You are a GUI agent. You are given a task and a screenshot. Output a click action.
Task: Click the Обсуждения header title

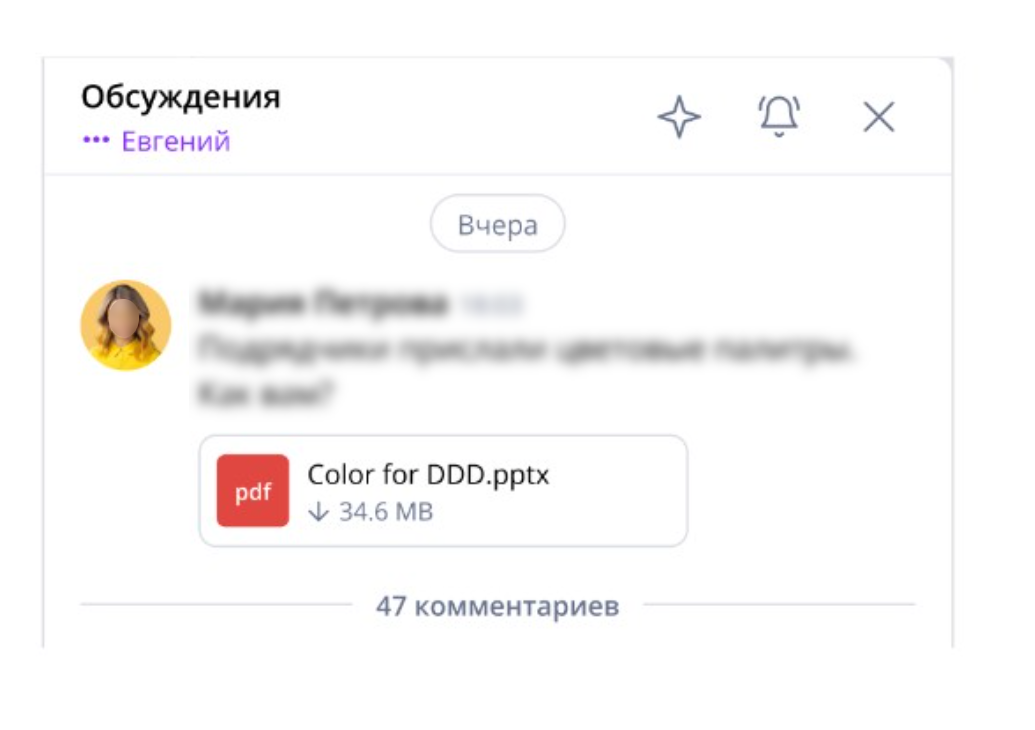click(180, 98)
